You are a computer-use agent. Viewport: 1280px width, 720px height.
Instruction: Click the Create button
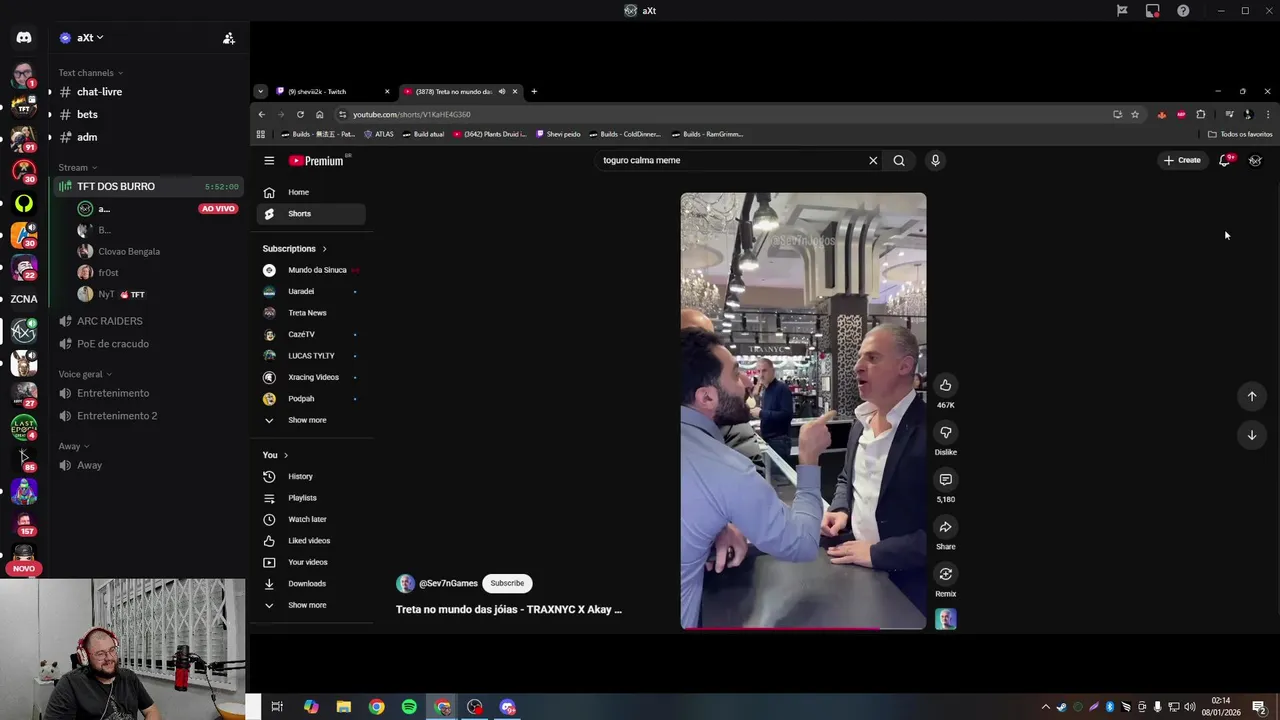(1182, 160)
